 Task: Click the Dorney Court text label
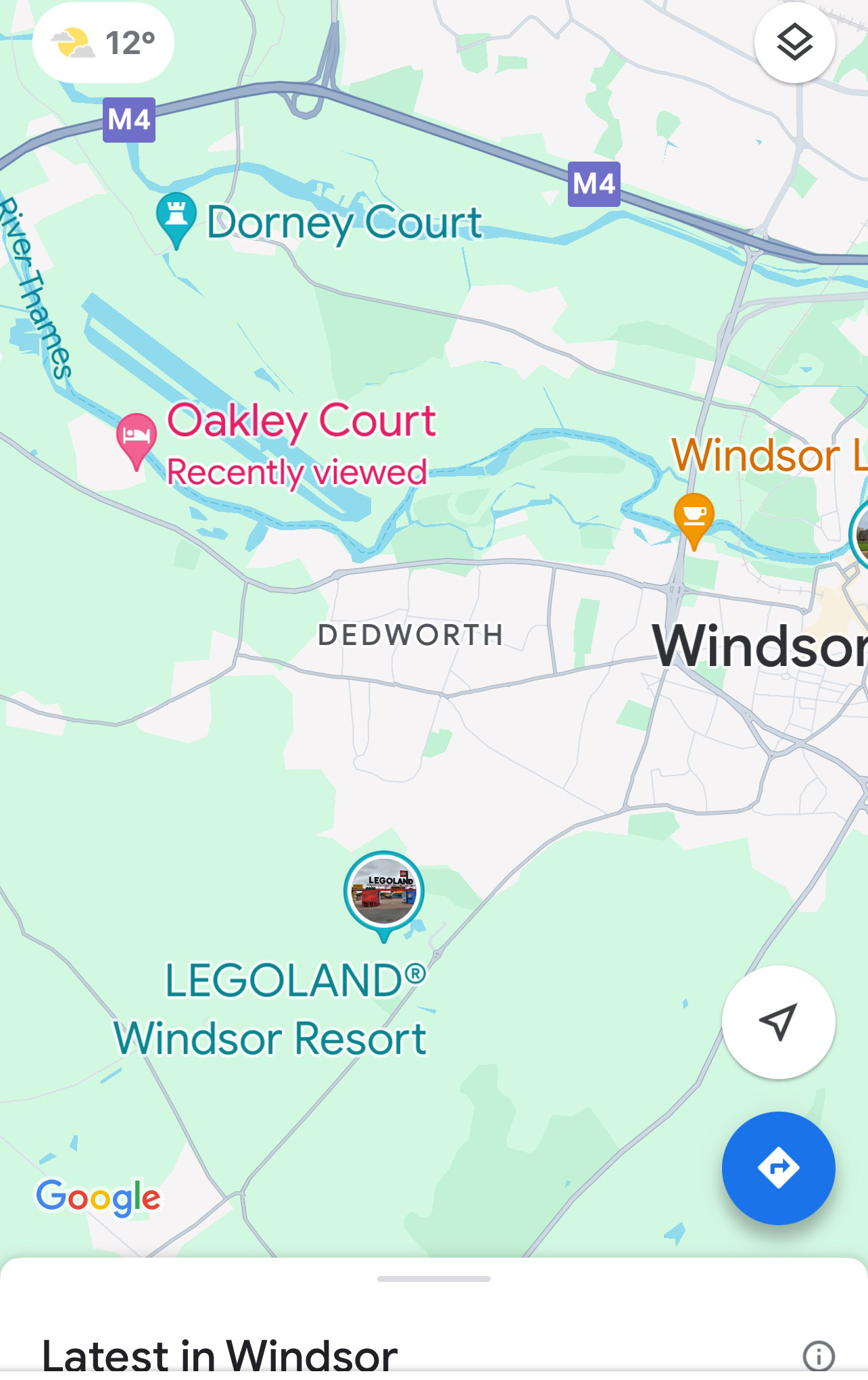(x=345, y=222)
